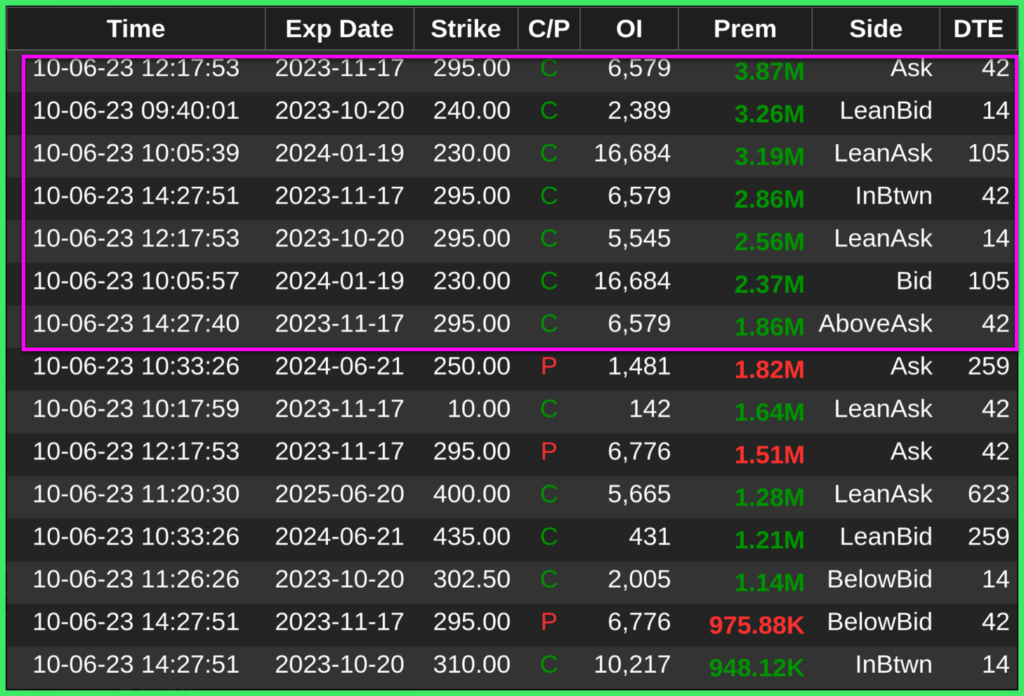Click time 10-06-23 14:27:40
This screenshot has height=696, width=1024.
136,323
